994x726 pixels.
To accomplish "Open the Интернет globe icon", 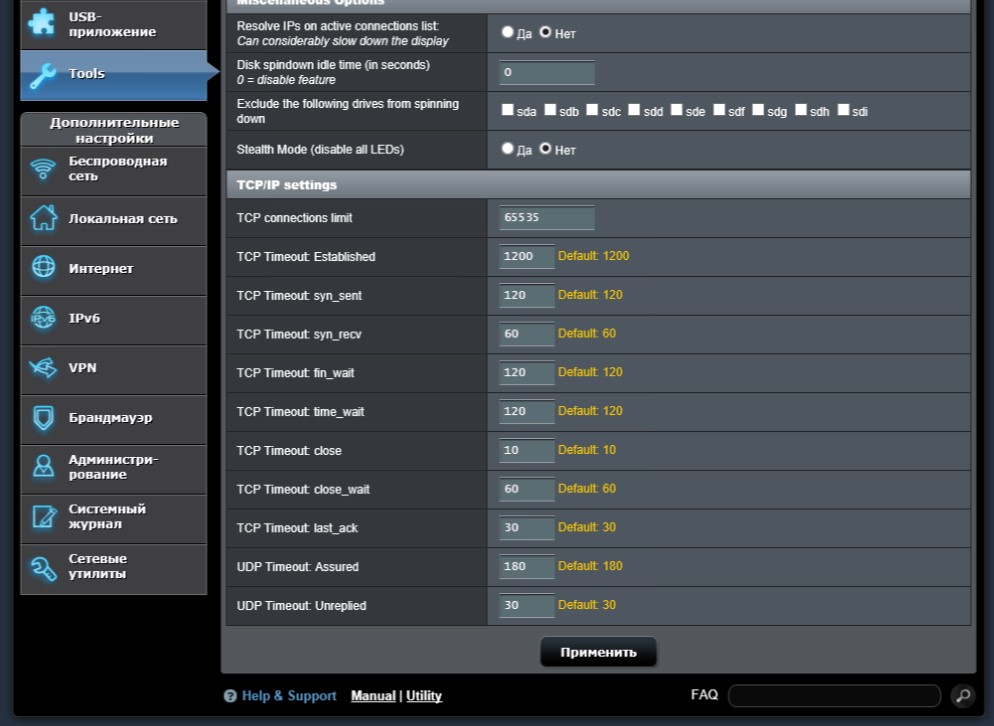I will pos(43,268).
